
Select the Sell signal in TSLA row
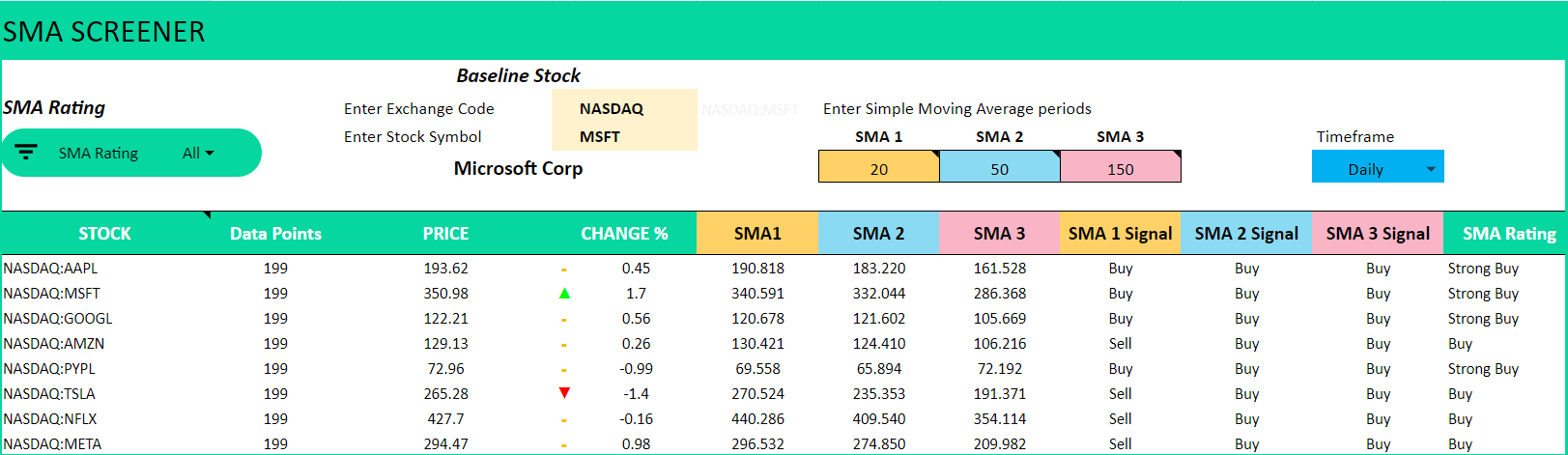pyautogui.click(x=1121, y=393)
